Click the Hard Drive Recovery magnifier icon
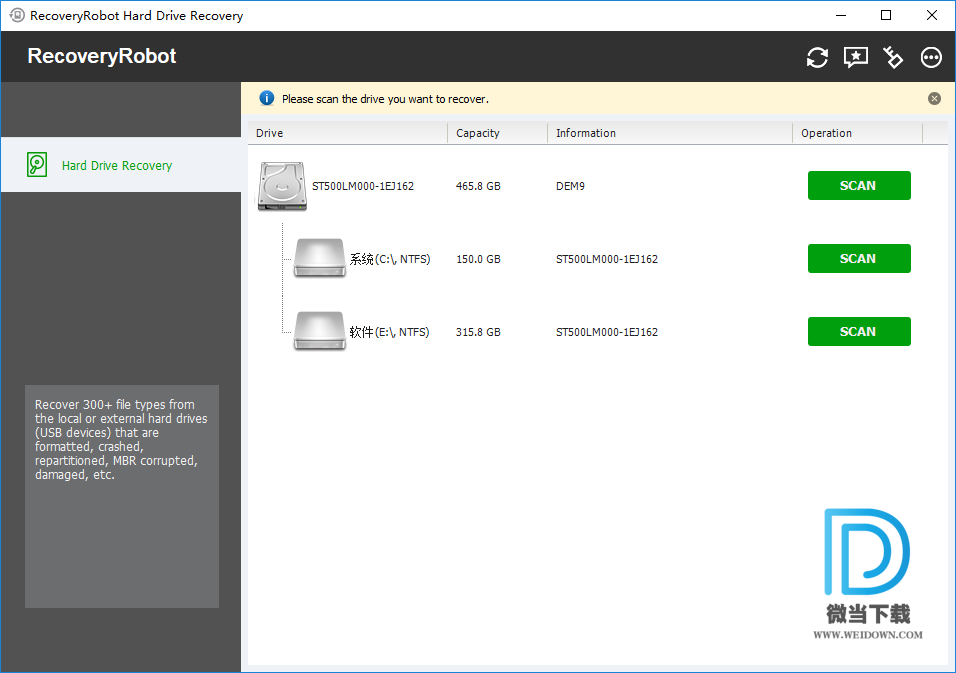The height and width of the screenshot is (673, 956). 37,165
